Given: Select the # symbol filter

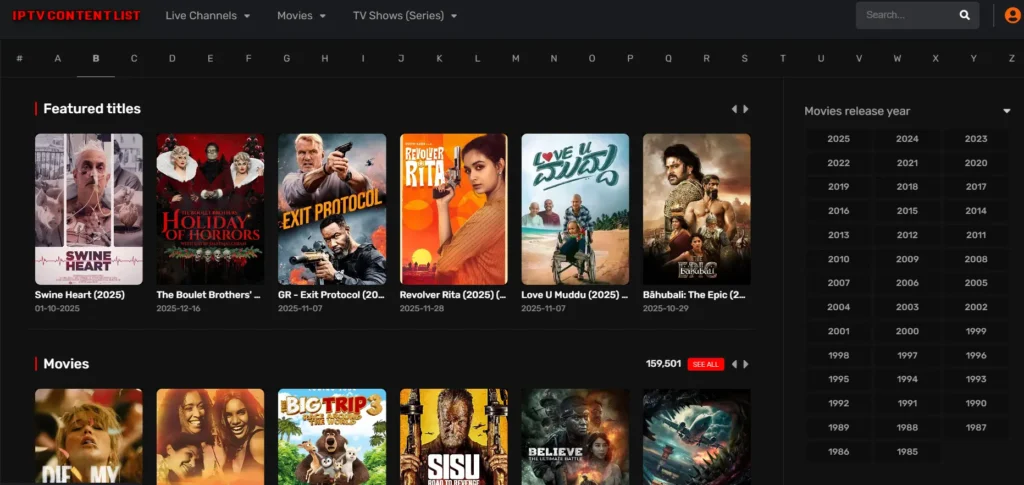Looking at the screenshot, I should click(20, 59).
